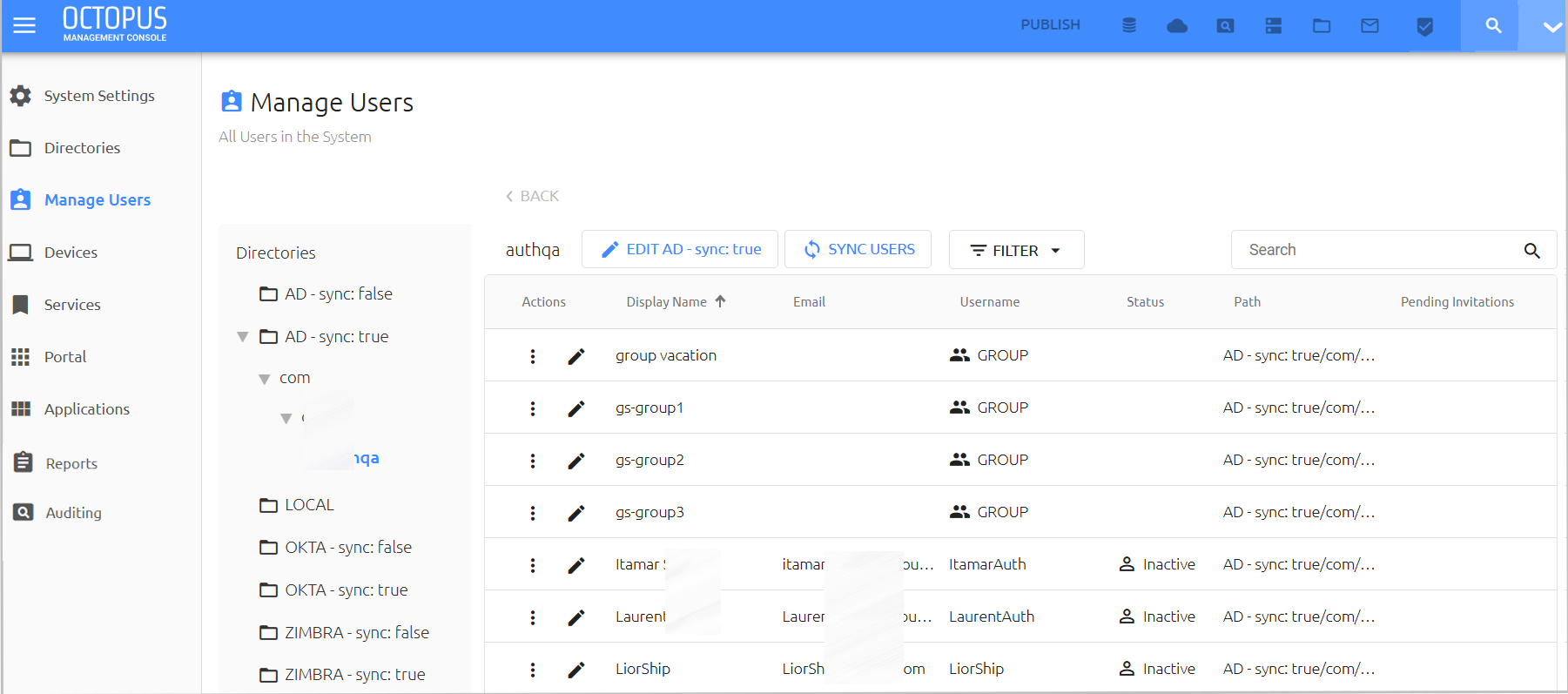Edit LaurentAuth user with pencil icon
Image resolution: width=1568 pixels, height=694 pixels.
(576, 617)
